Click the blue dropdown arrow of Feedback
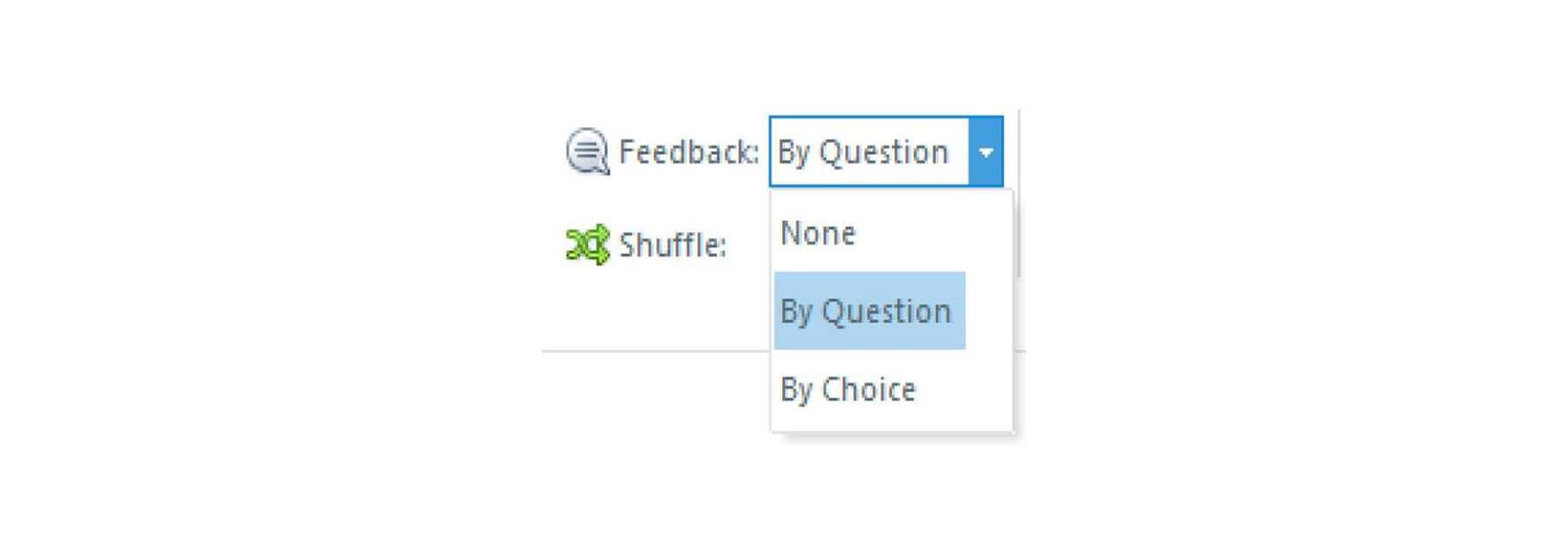 coord(986,151)
